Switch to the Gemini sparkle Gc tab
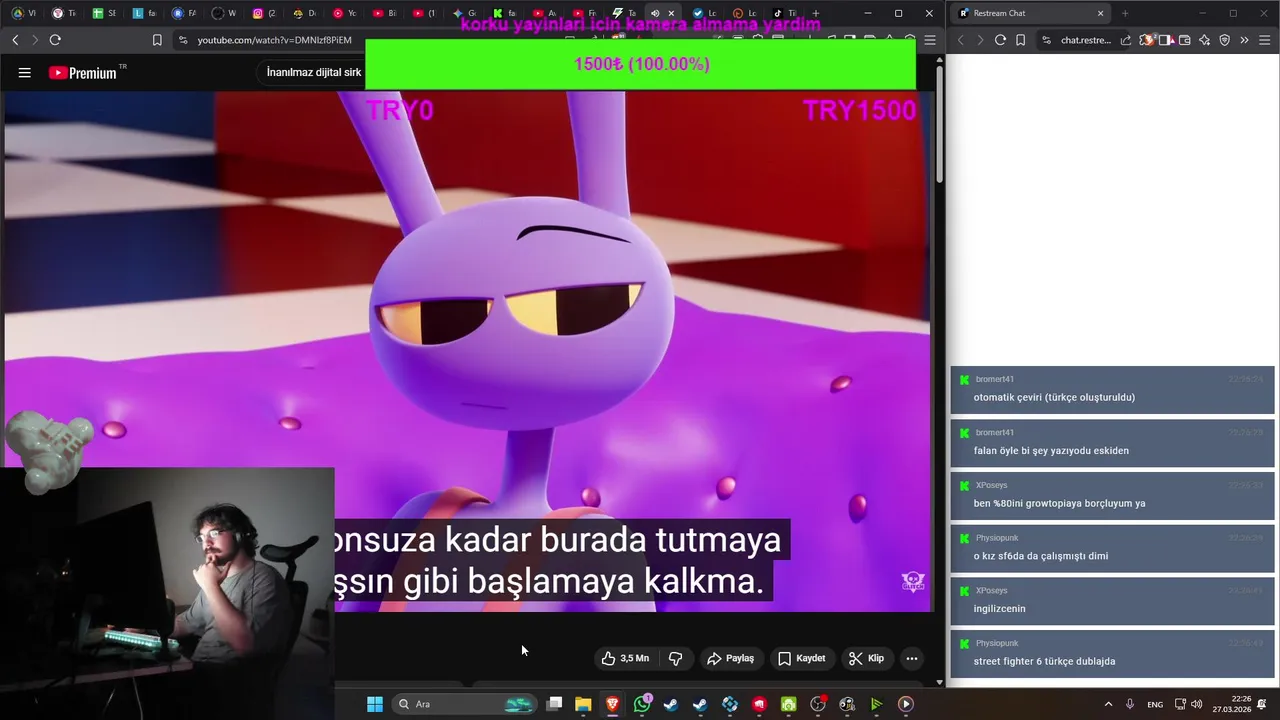The height and width of the screenshot is (720, 1280). [464, 13]
